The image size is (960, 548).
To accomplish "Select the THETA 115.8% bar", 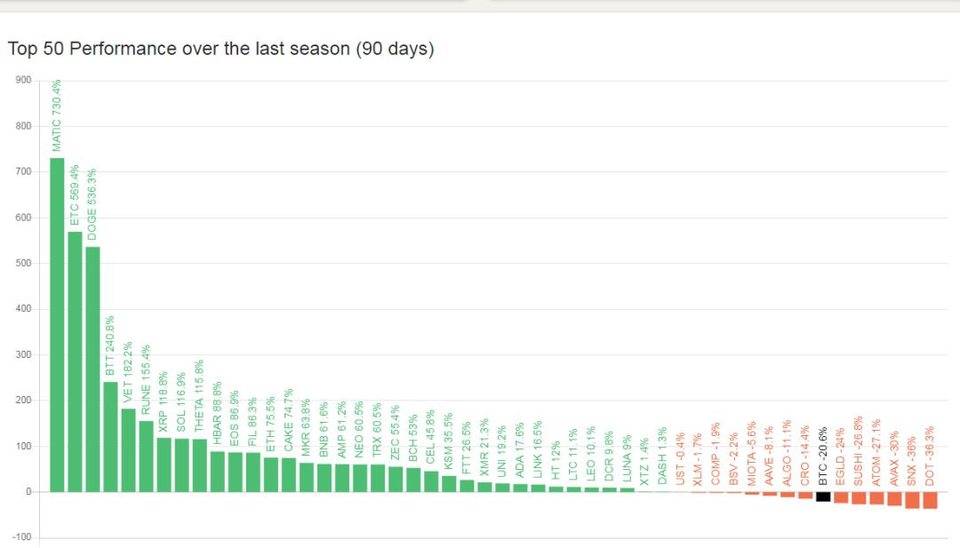I will tap(200, 465).
